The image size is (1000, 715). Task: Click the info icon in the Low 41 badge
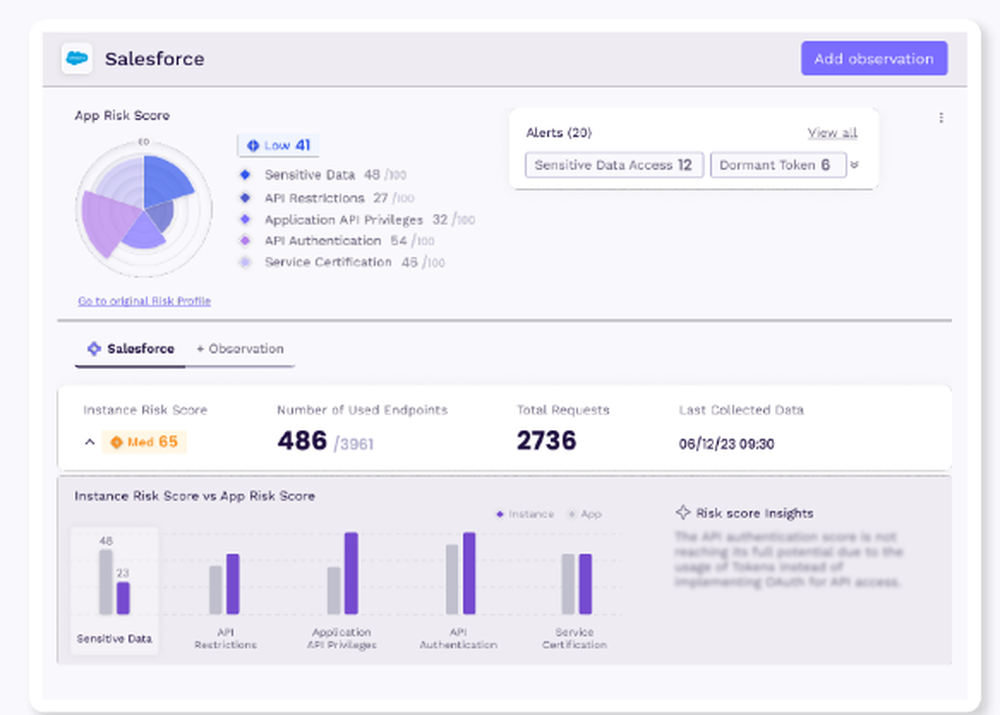coord(253,145)
